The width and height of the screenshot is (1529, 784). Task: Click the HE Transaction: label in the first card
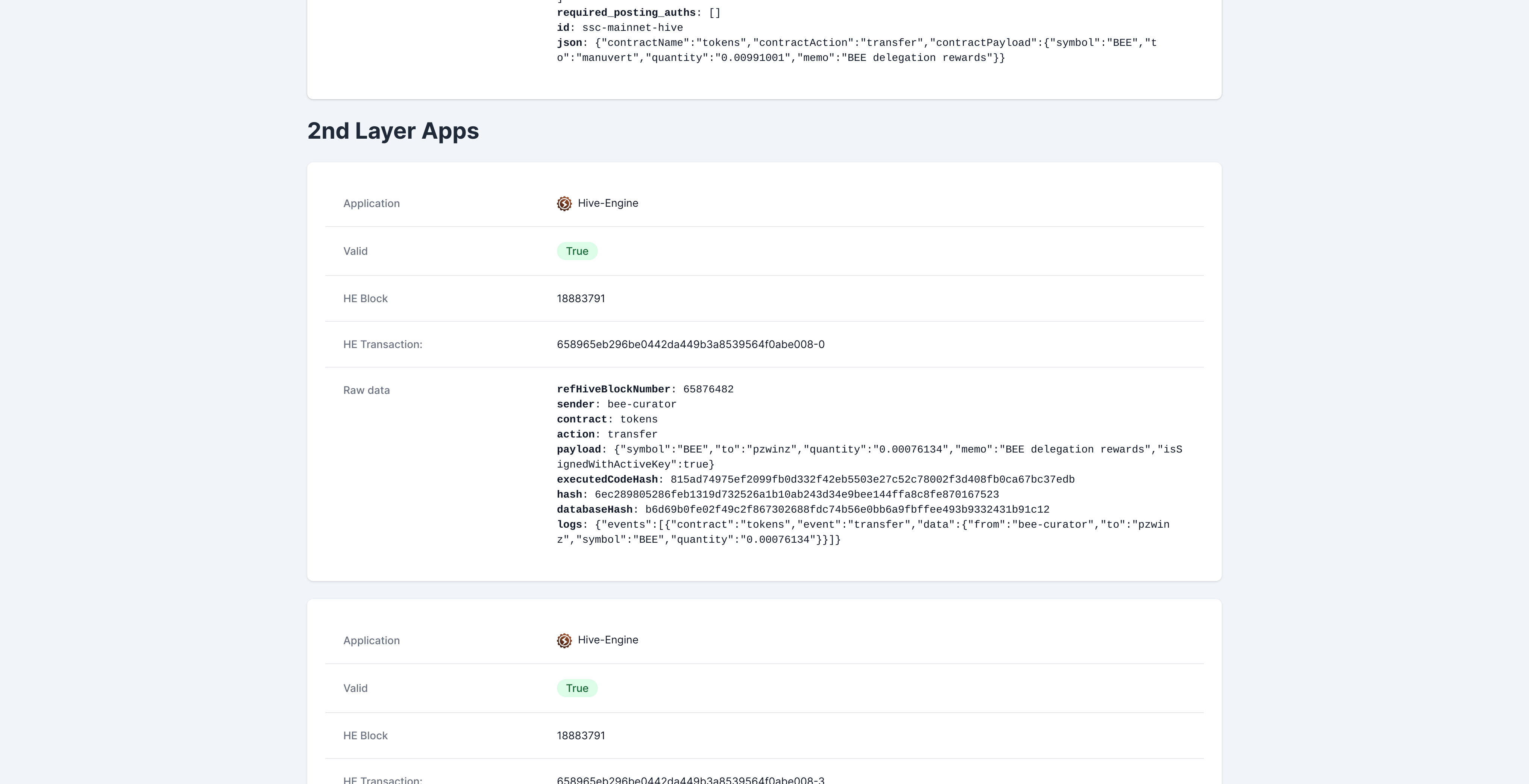click(x=383, y=345)
